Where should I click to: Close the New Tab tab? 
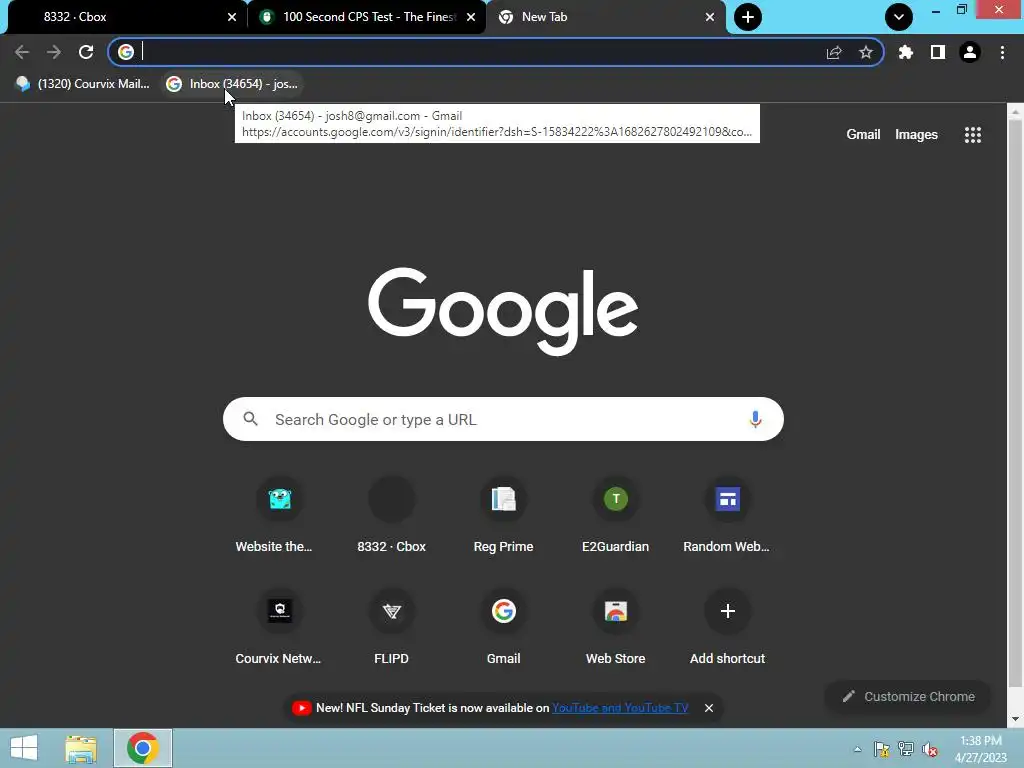coord(710,17)
